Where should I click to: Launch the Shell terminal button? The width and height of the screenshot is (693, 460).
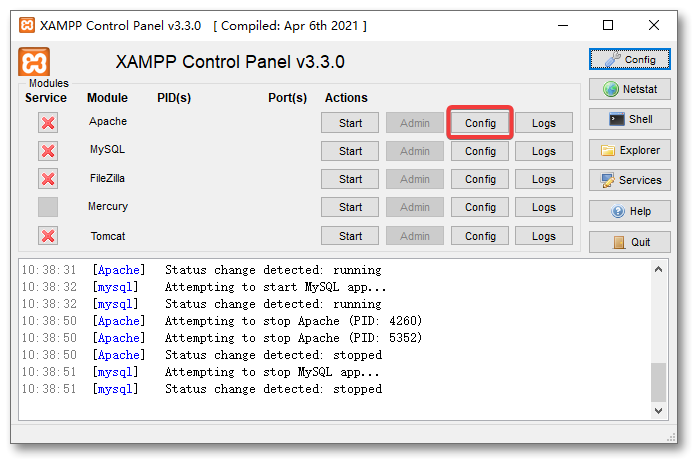pyautogui.click(x=629, y=119)
